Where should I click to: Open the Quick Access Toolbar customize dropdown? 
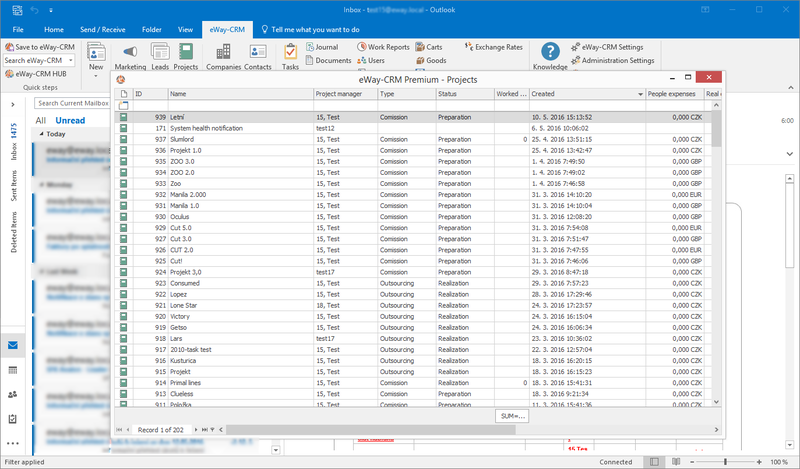[51, 10]
